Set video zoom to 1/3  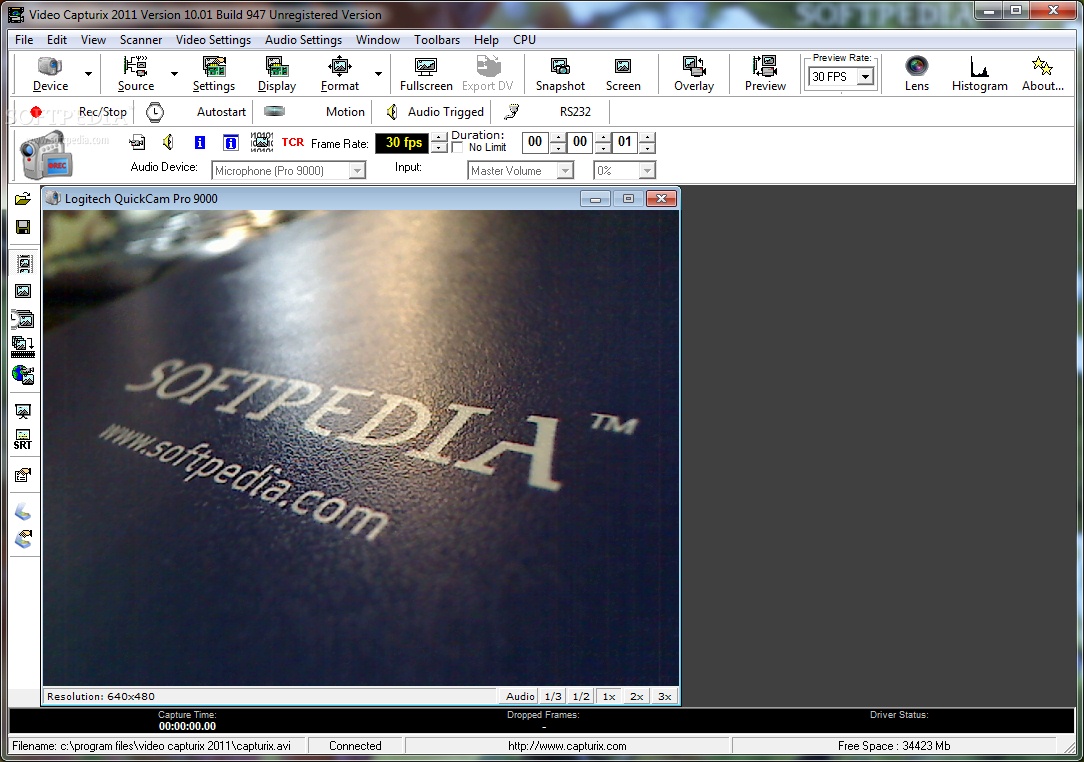click(553, 696)
